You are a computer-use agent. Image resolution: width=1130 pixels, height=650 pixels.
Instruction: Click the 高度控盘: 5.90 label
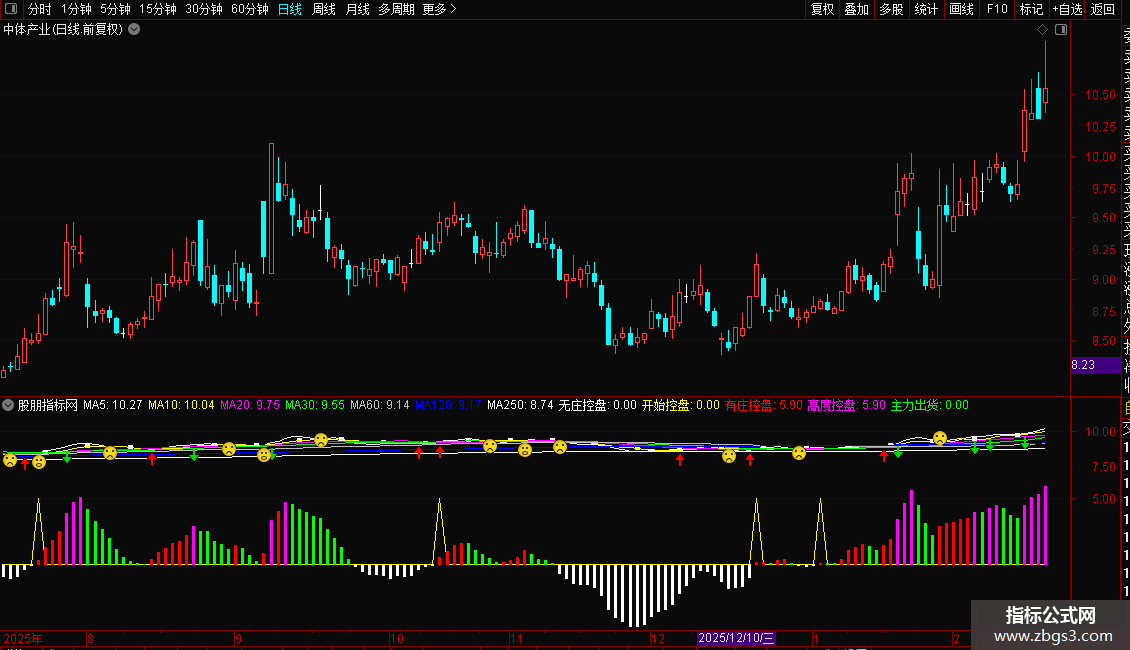click(846, 405)
